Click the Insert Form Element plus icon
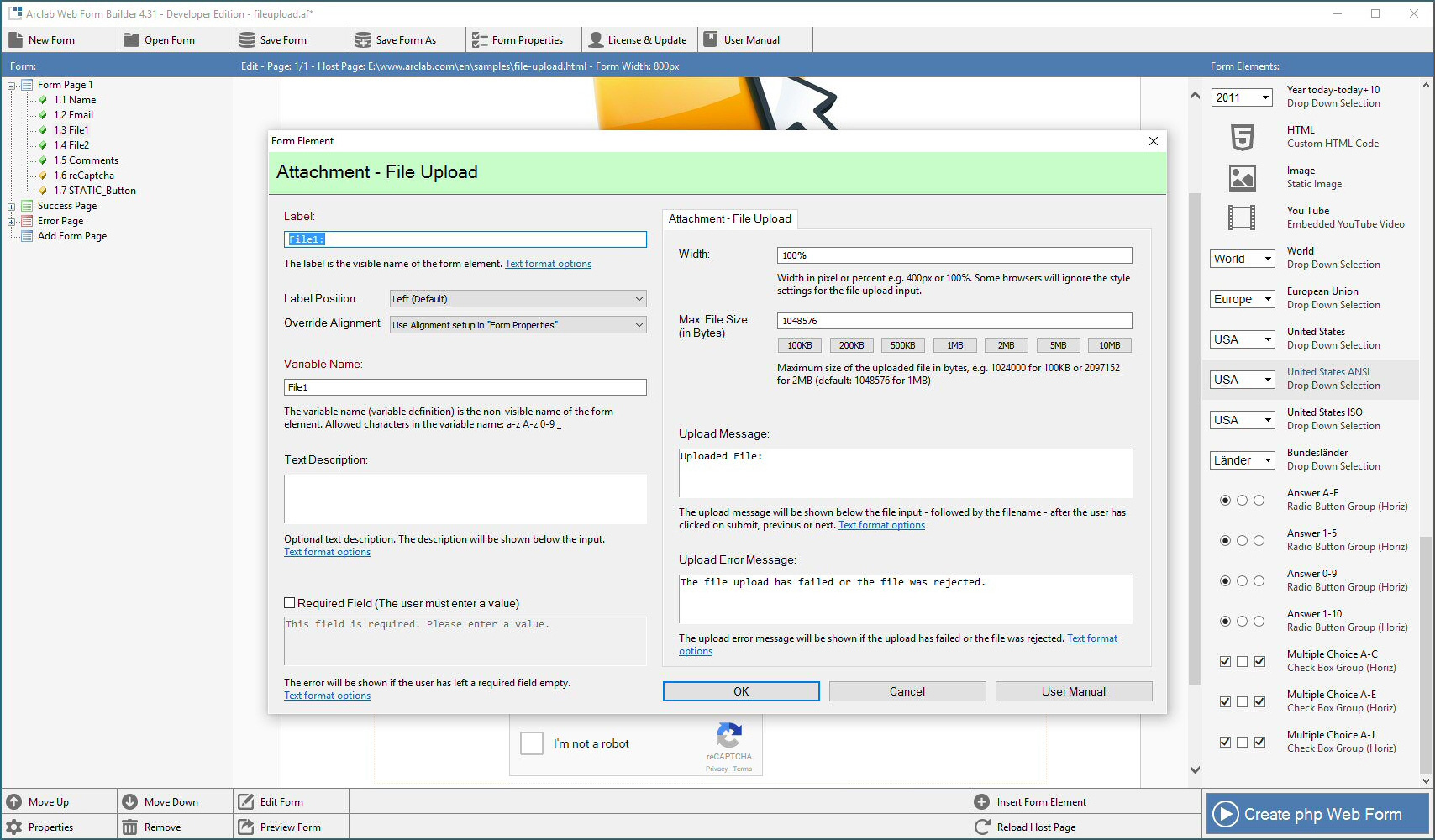The image size is (1435, 840). (982, 802)
